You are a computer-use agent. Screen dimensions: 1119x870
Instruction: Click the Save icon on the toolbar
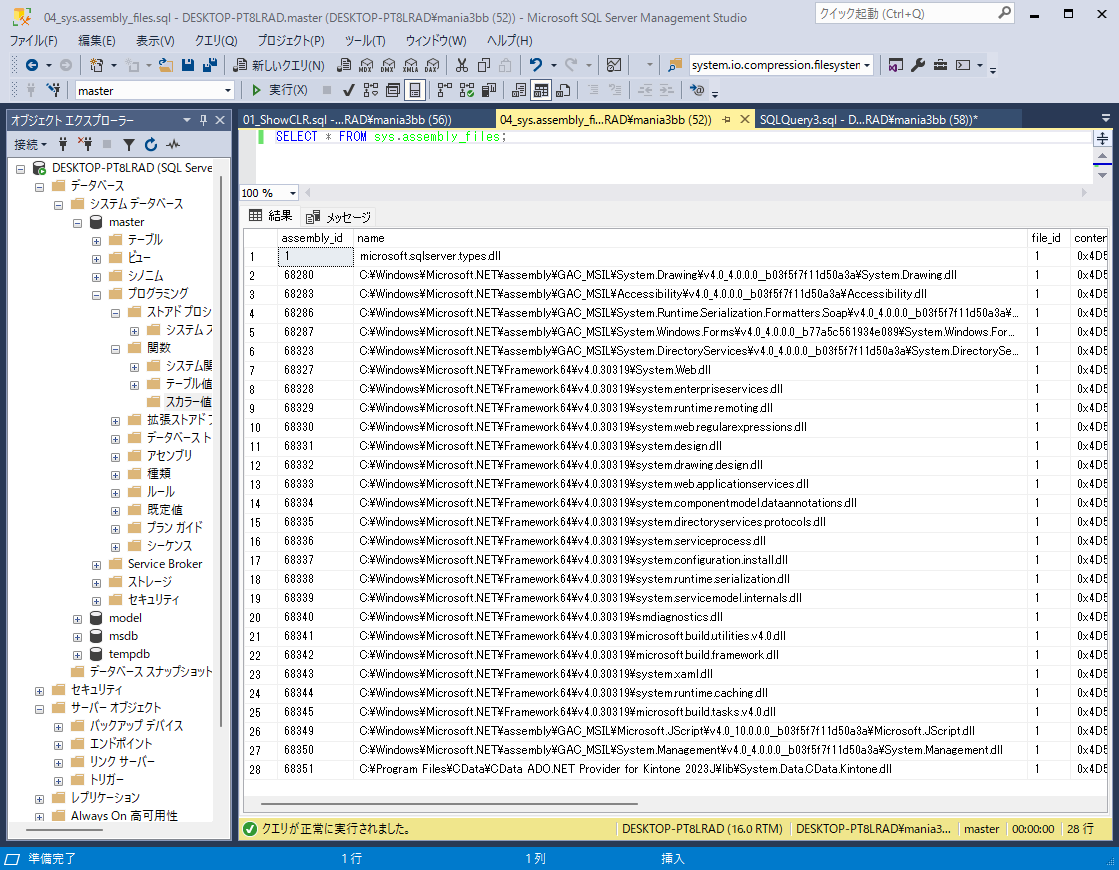tap(188, 66)
